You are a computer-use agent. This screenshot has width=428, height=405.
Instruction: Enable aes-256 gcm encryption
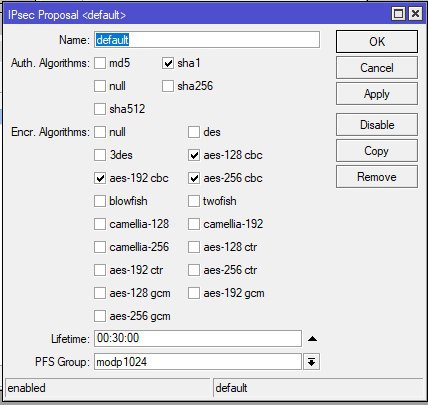100,316
